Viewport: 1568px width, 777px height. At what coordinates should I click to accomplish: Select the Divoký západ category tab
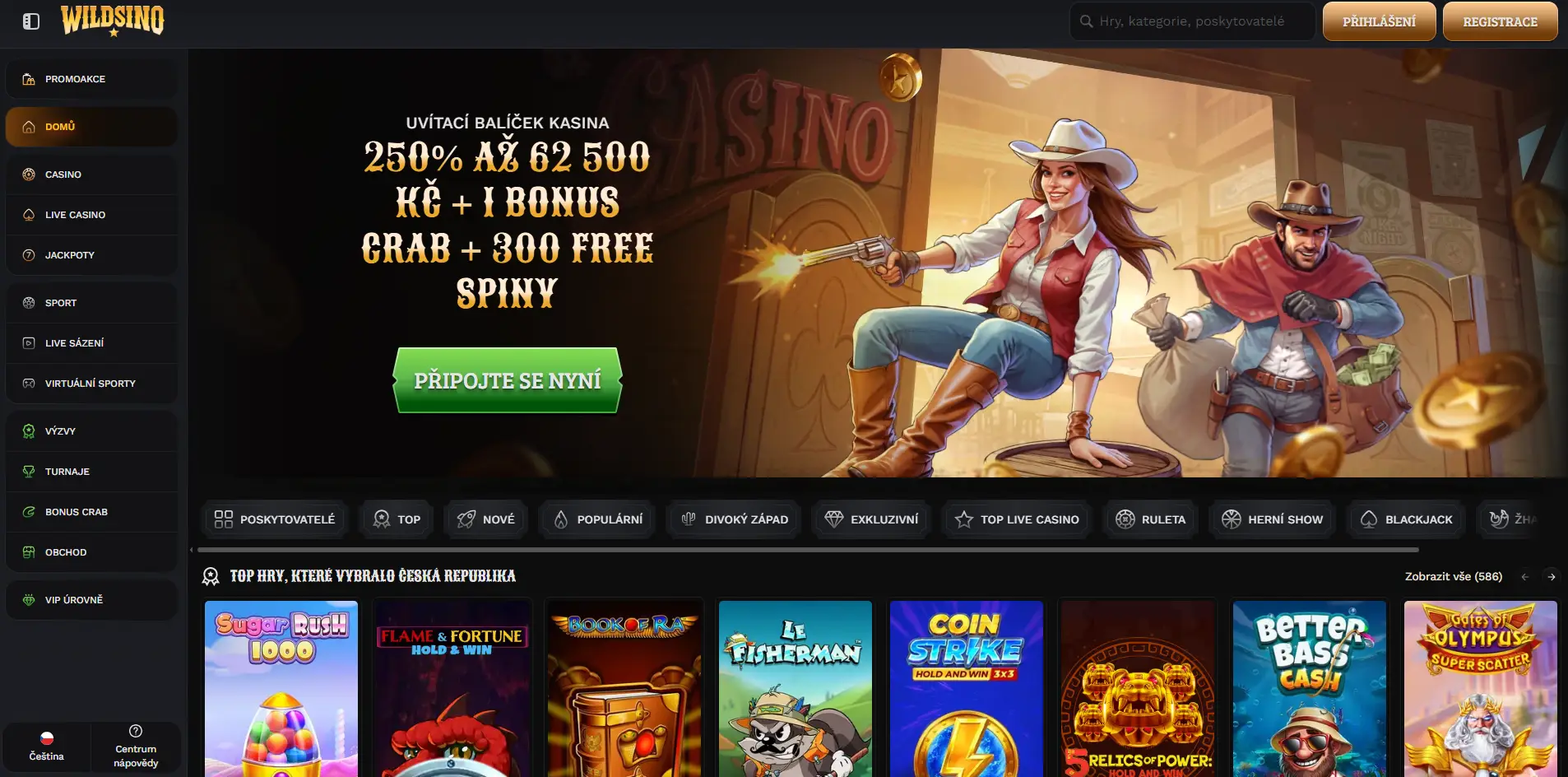click(x=734, y=519)
